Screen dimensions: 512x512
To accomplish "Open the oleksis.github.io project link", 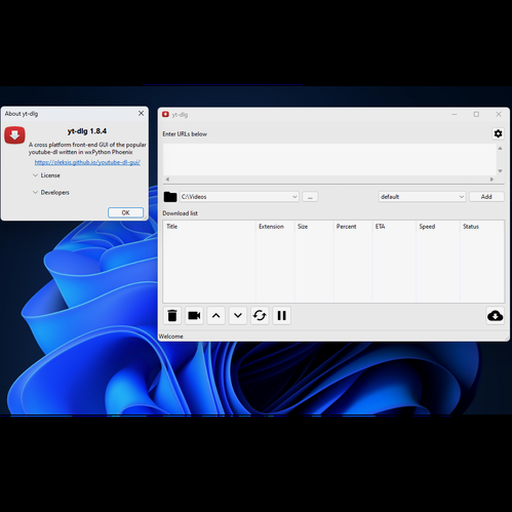I will [x=87, y=162].
